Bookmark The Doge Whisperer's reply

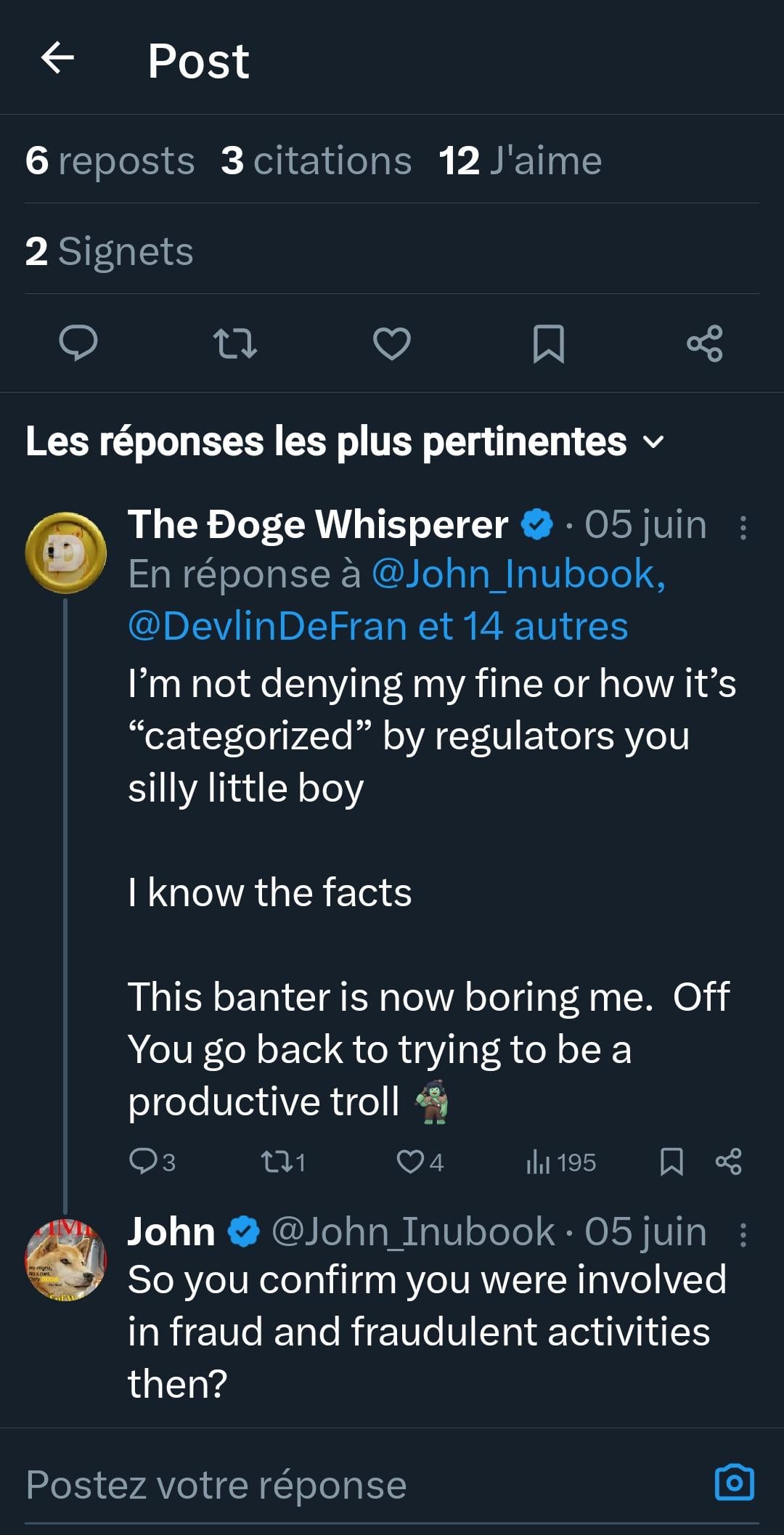(x=671, y=1162)
